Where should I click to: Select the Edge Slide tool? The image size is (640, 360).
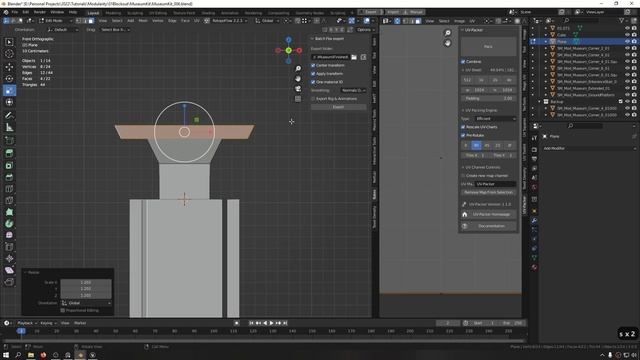click(9, 247)
